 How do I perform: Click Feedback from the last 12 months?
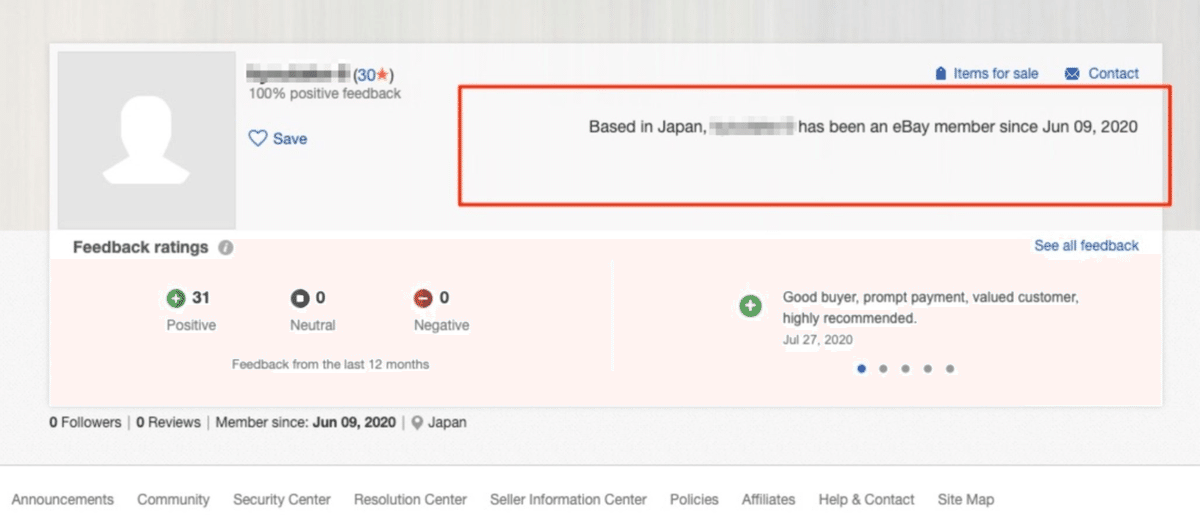[x=330, y=365]
